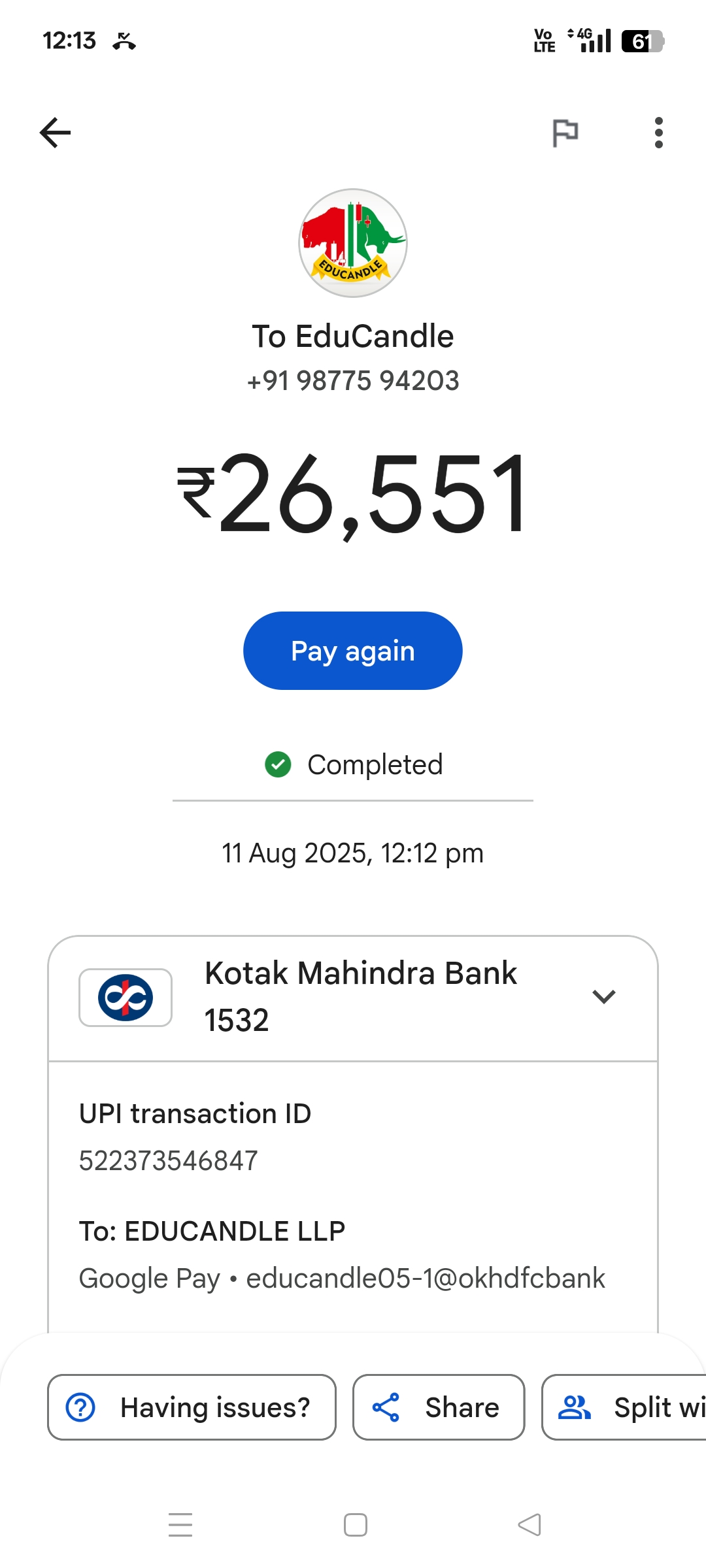
Task: Tap the Kotak Mahindra Bank logo icon
Action: (126, 997)
